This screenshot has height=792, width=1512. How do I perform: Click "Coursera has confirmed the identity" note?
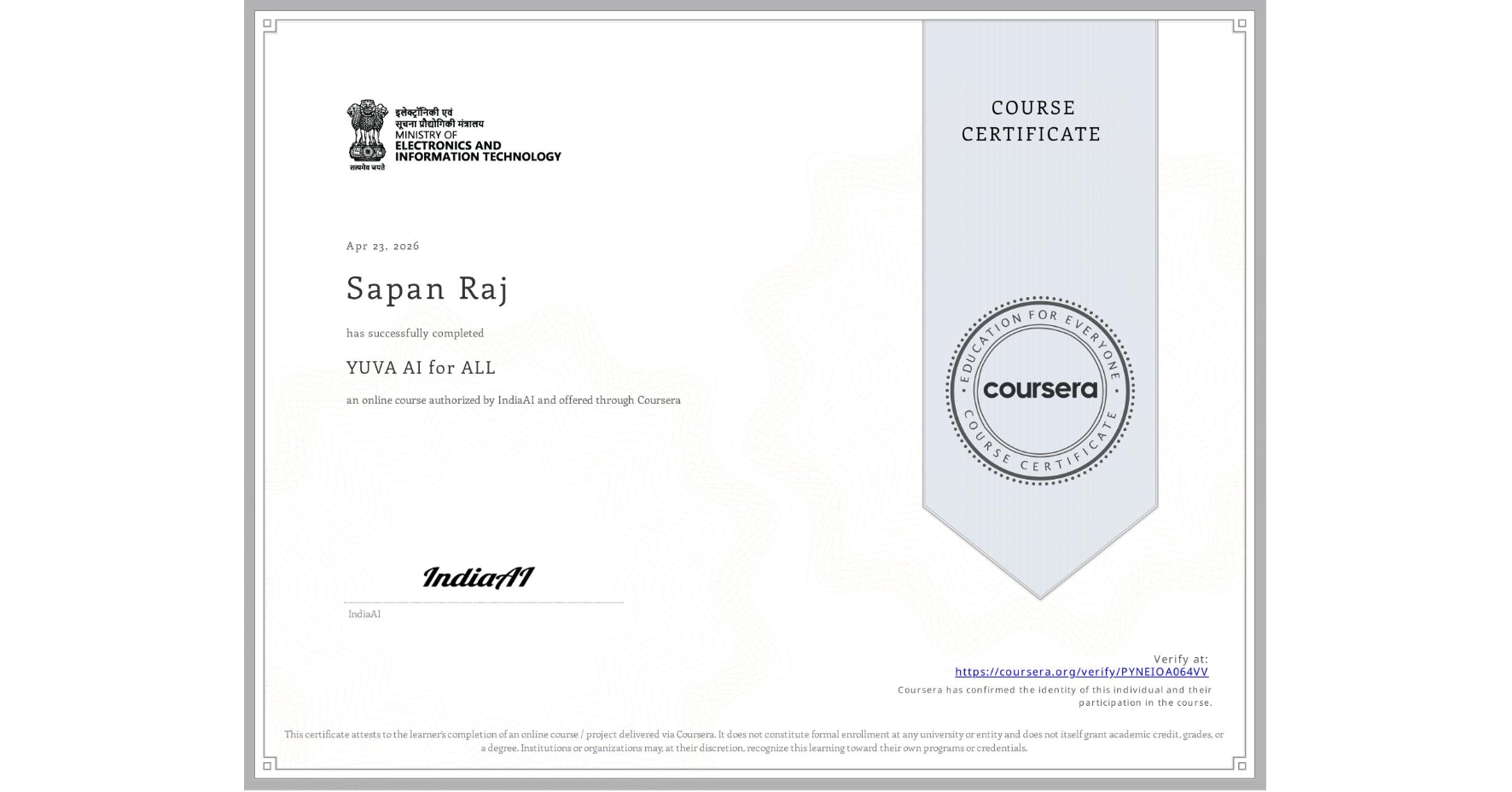(x=1055, y=696)
